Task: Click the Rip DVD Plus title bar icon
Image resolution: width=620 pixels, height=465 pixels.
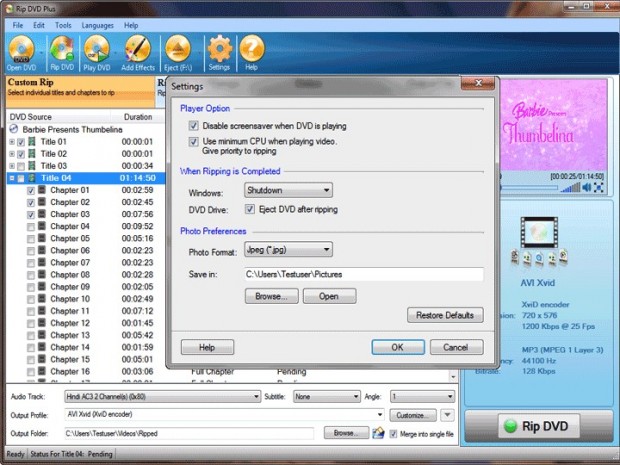Action: (9, 8)
